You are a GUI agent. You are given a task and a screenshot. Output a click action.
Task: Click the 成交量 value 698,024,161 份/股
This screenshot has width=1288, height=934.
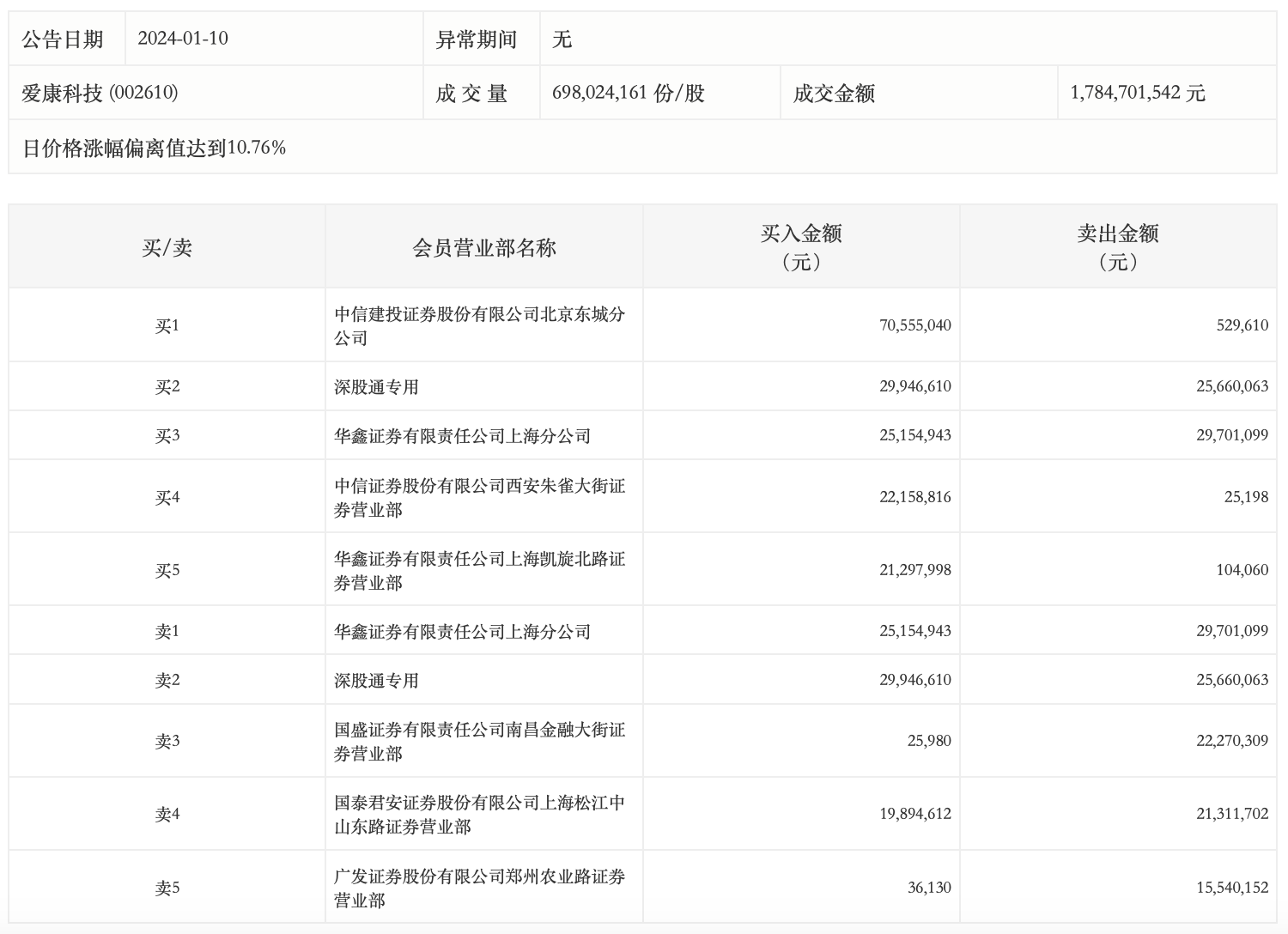coord(623,93)
